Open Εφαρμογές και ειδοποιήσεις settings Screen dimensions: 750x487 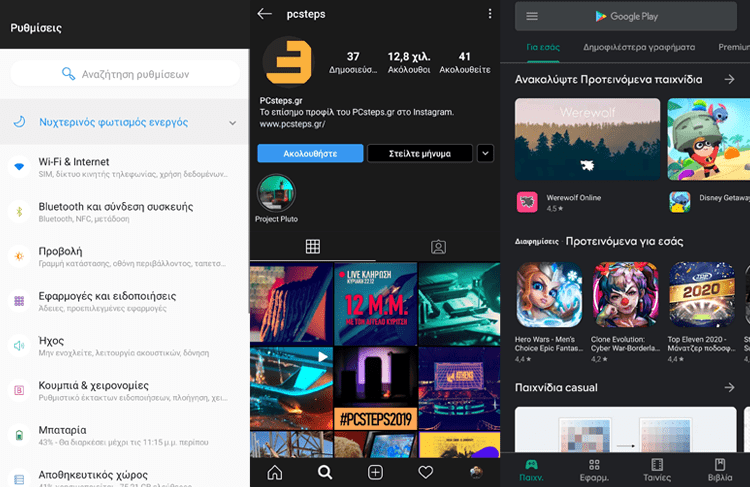tap(124, 301)
